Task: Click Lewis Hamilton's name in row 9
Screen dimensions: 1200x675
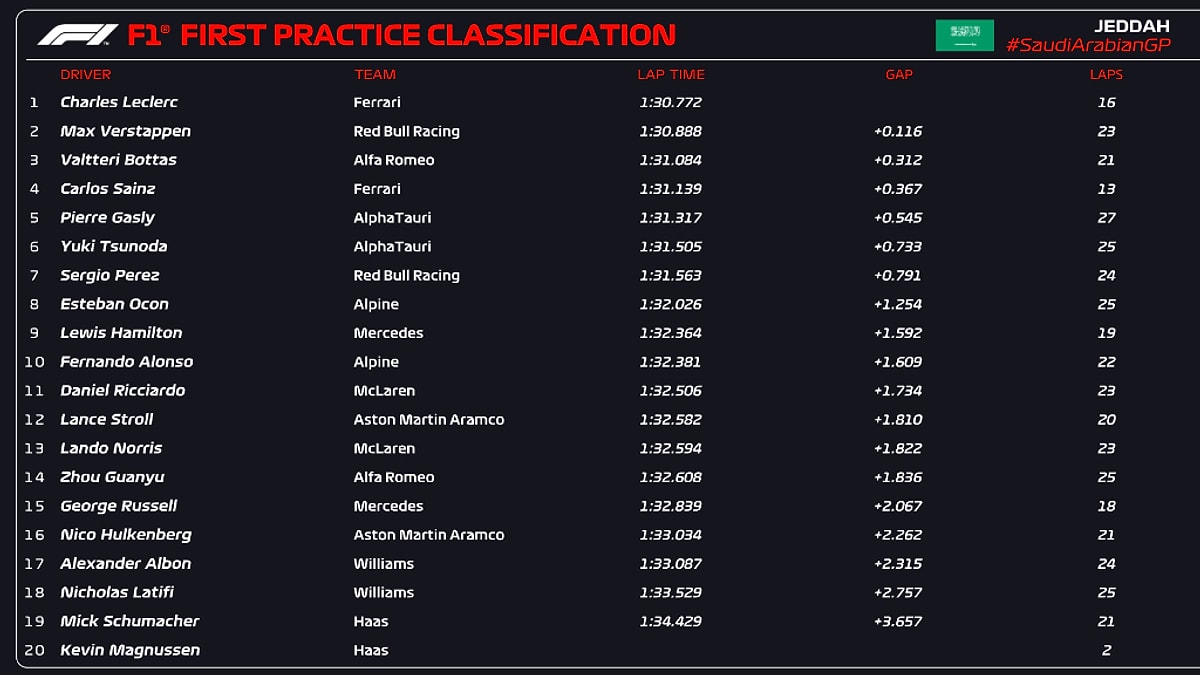Action: (x=121, y=333)
